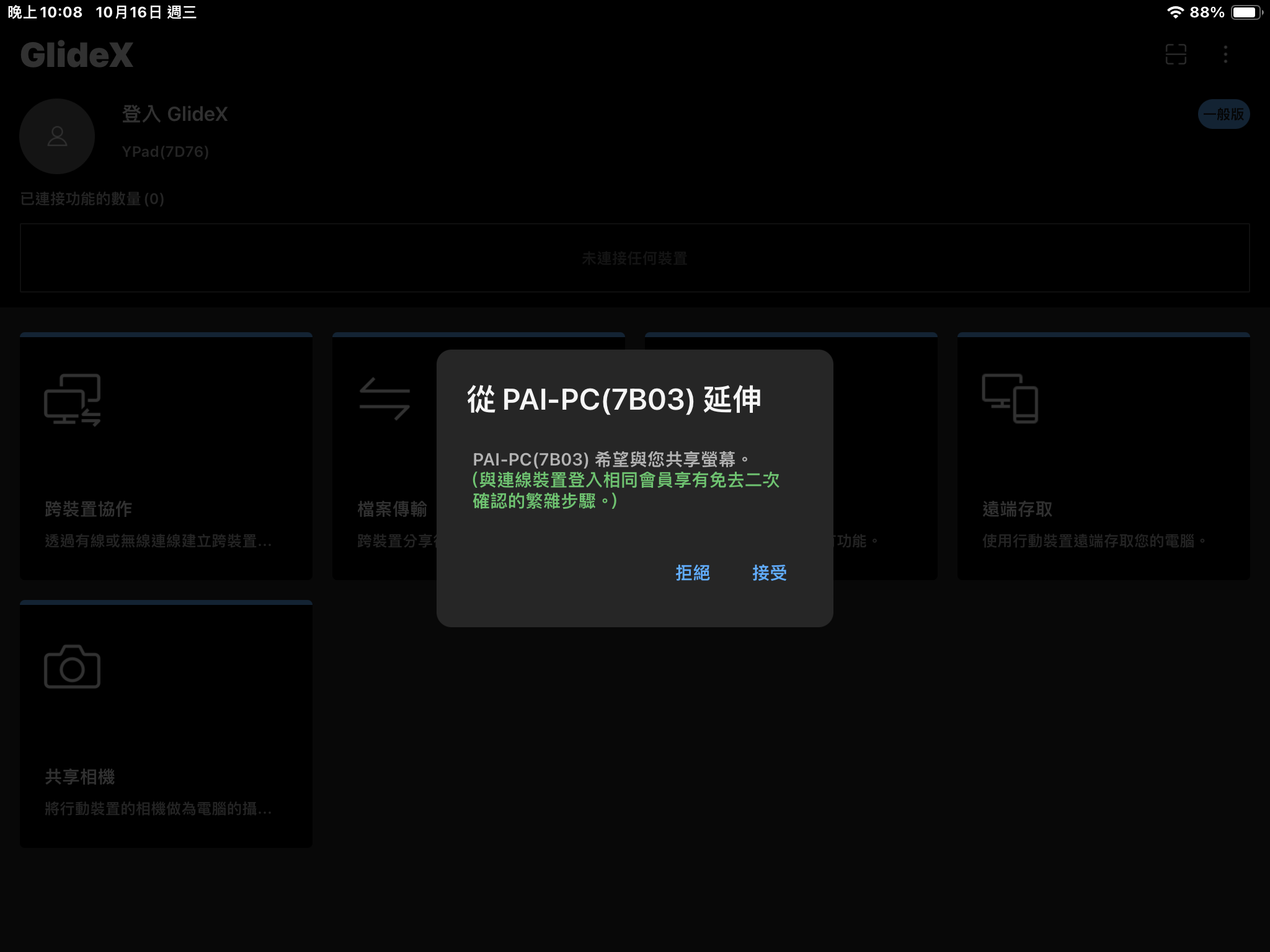Tap the 未連接任何裝置 empty device box
1270x952 pixels.
(x=634, y=258)
